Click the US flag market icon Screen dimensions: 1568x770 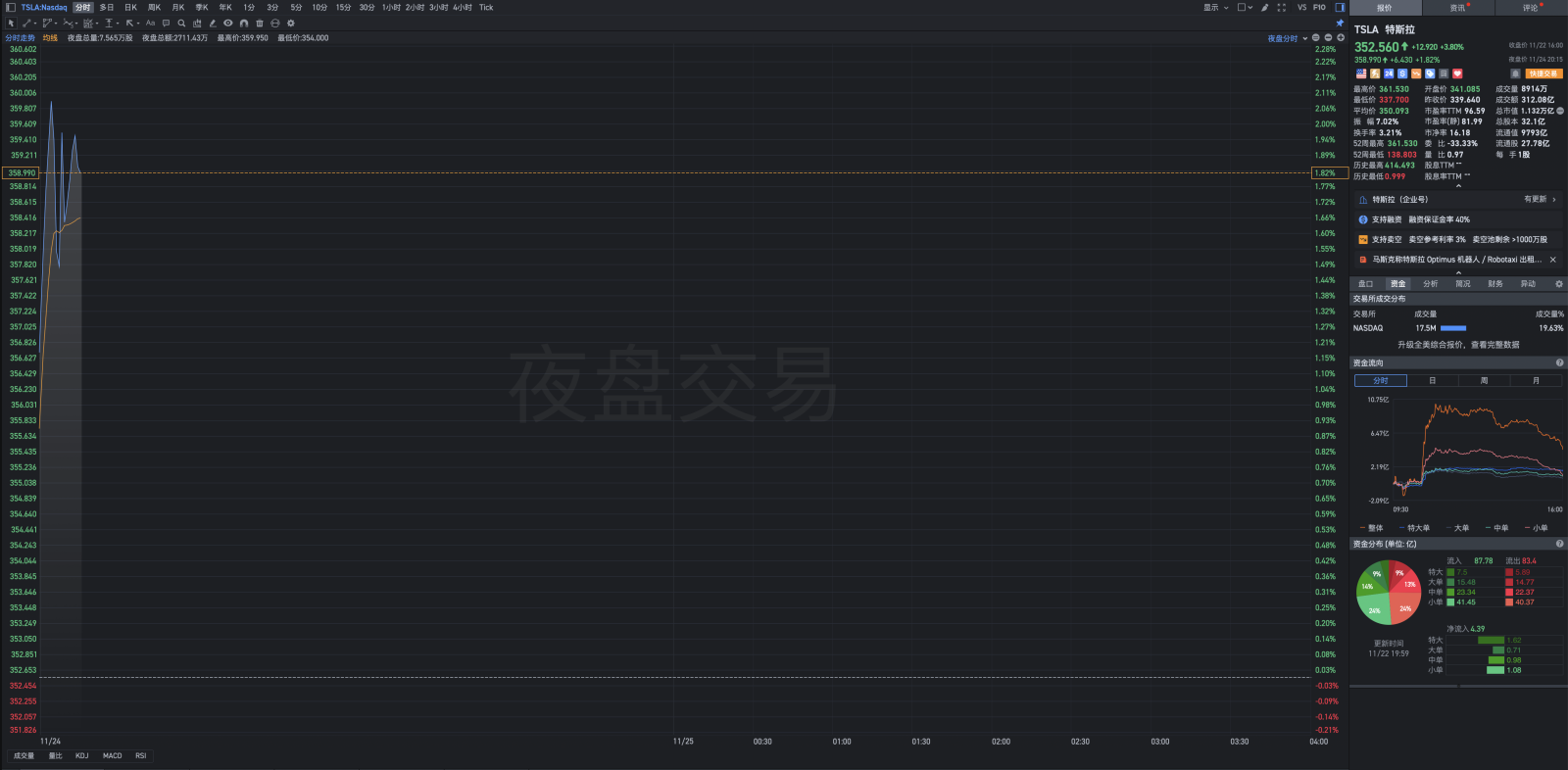coord(1361,73)
